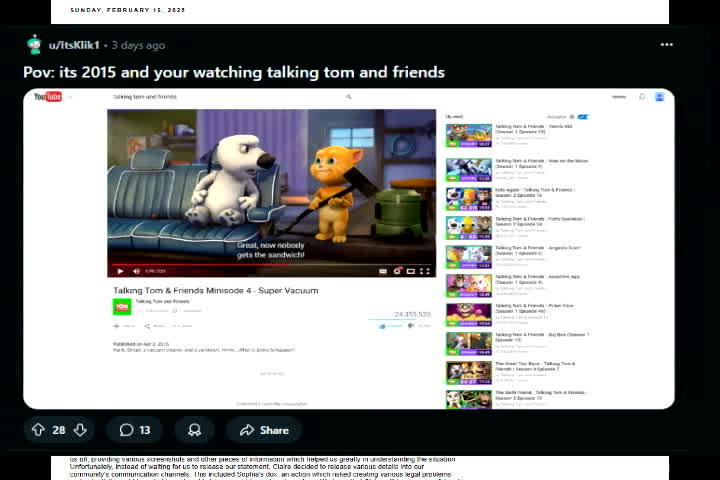Dislike the video with thumbs down
Viewport: 720px width, 480px height.
tap(411, 326)
